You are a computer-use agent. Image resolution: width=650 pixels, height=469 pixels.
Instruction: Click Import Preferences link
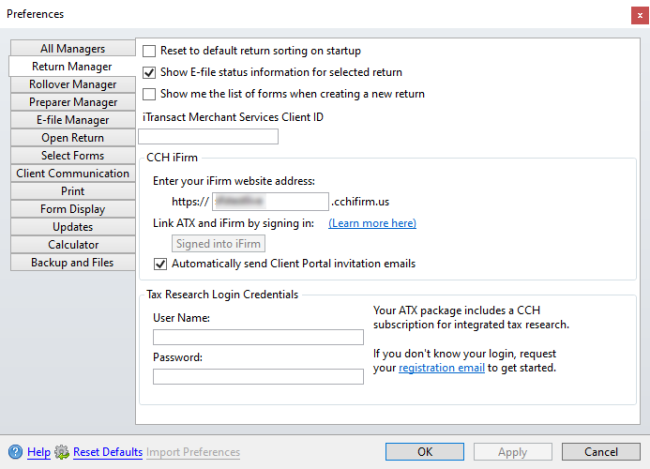point(193,452)
